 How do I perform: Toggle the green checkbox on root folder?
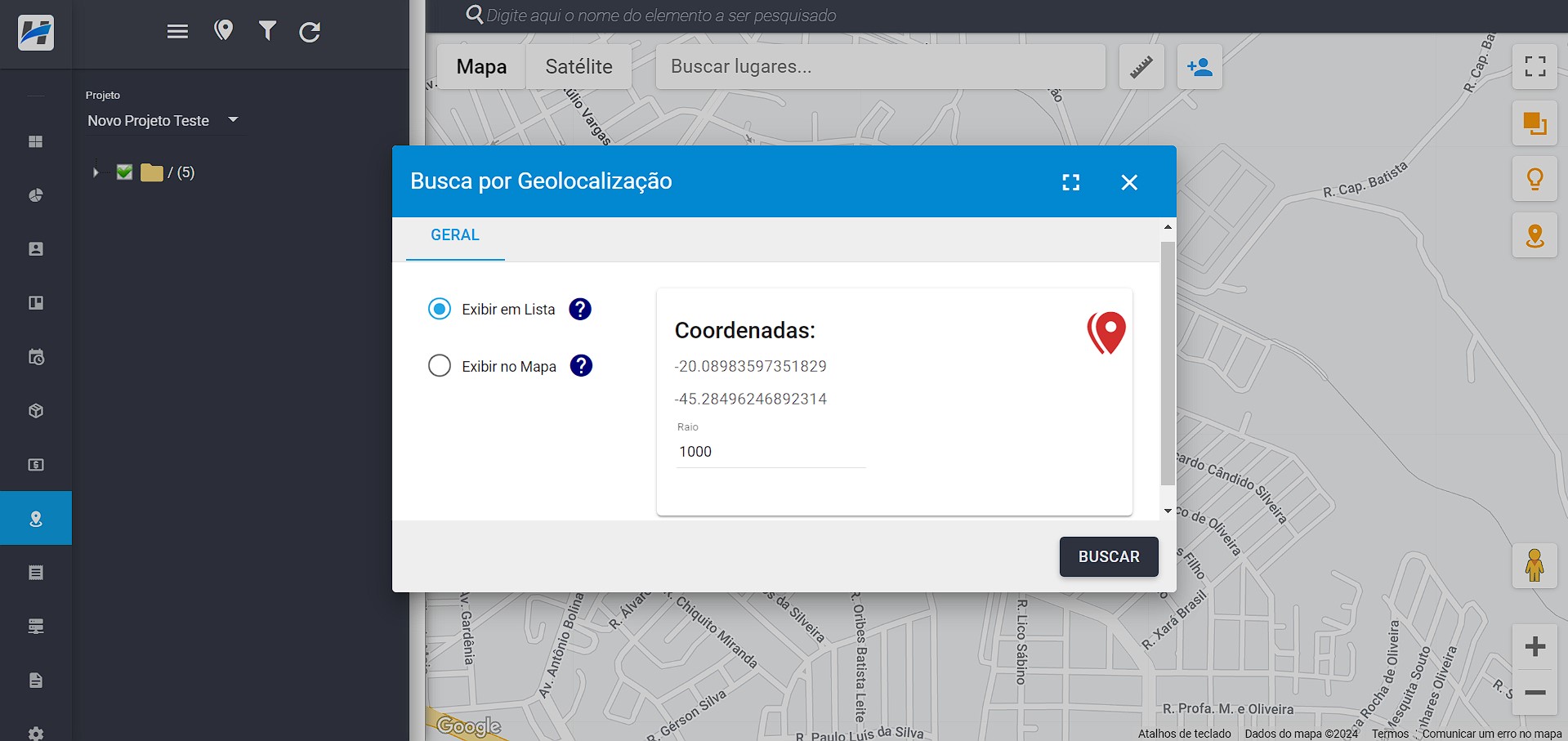click(x=124, y=172)
